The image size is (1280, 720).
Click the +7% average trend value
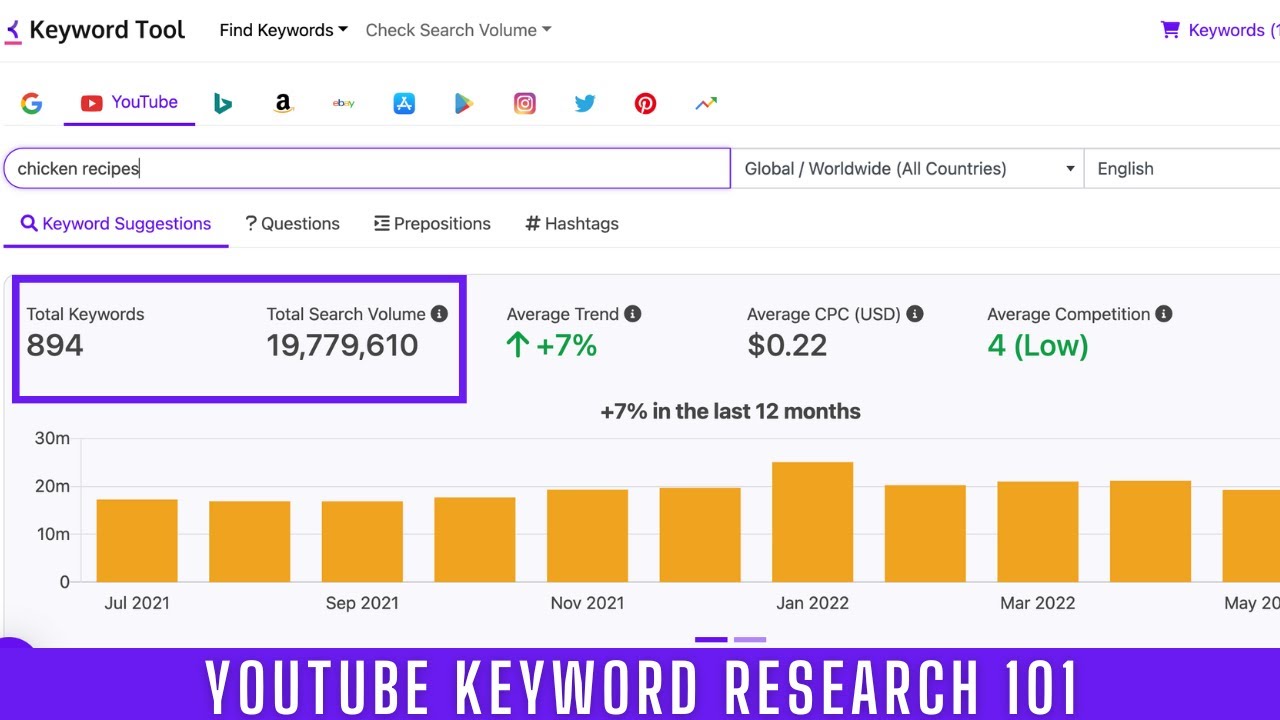(552, 346)
